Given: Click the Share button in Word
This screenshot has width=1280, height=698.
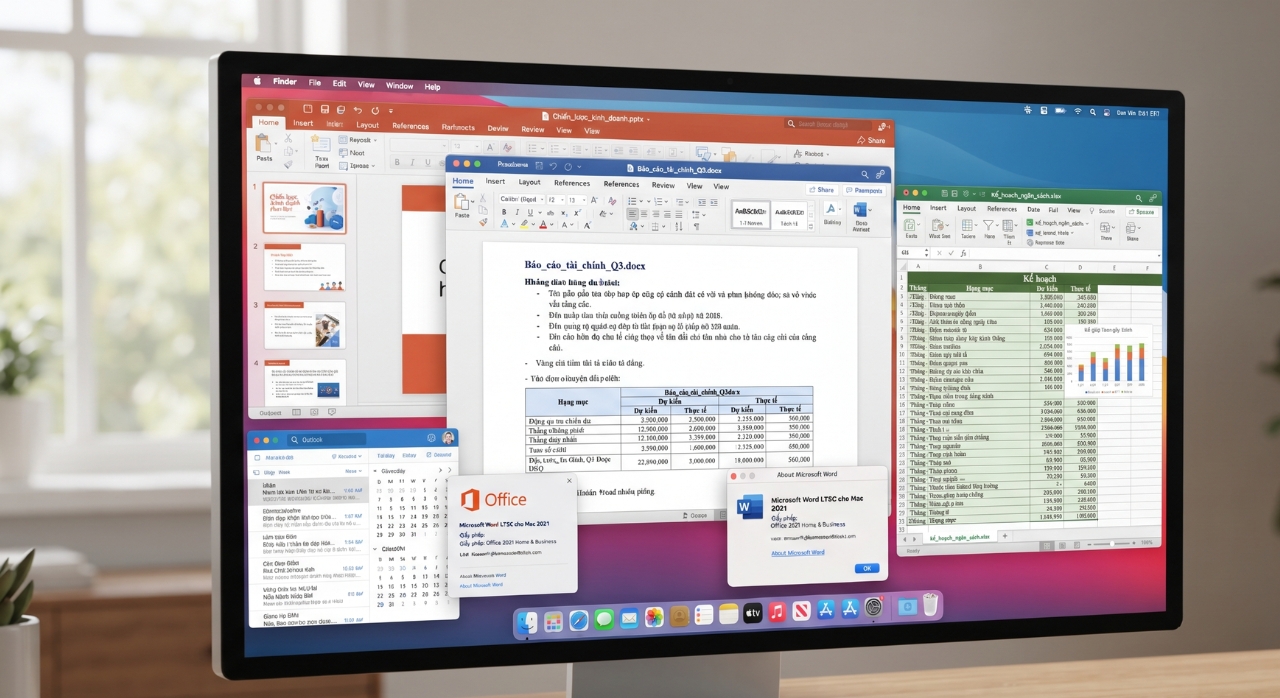Looking at the screenshot, I should coord(821,190).
